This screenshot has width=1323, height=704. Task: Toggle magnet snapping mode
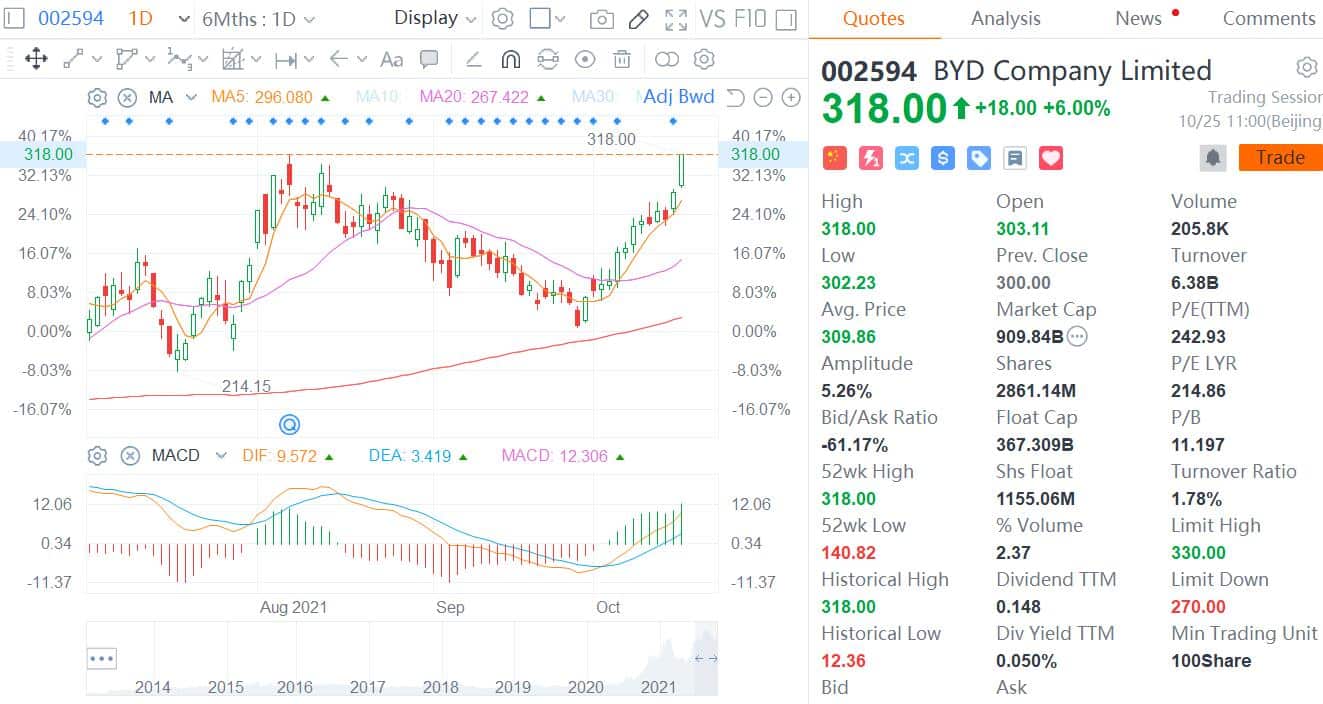coord(510,59)
